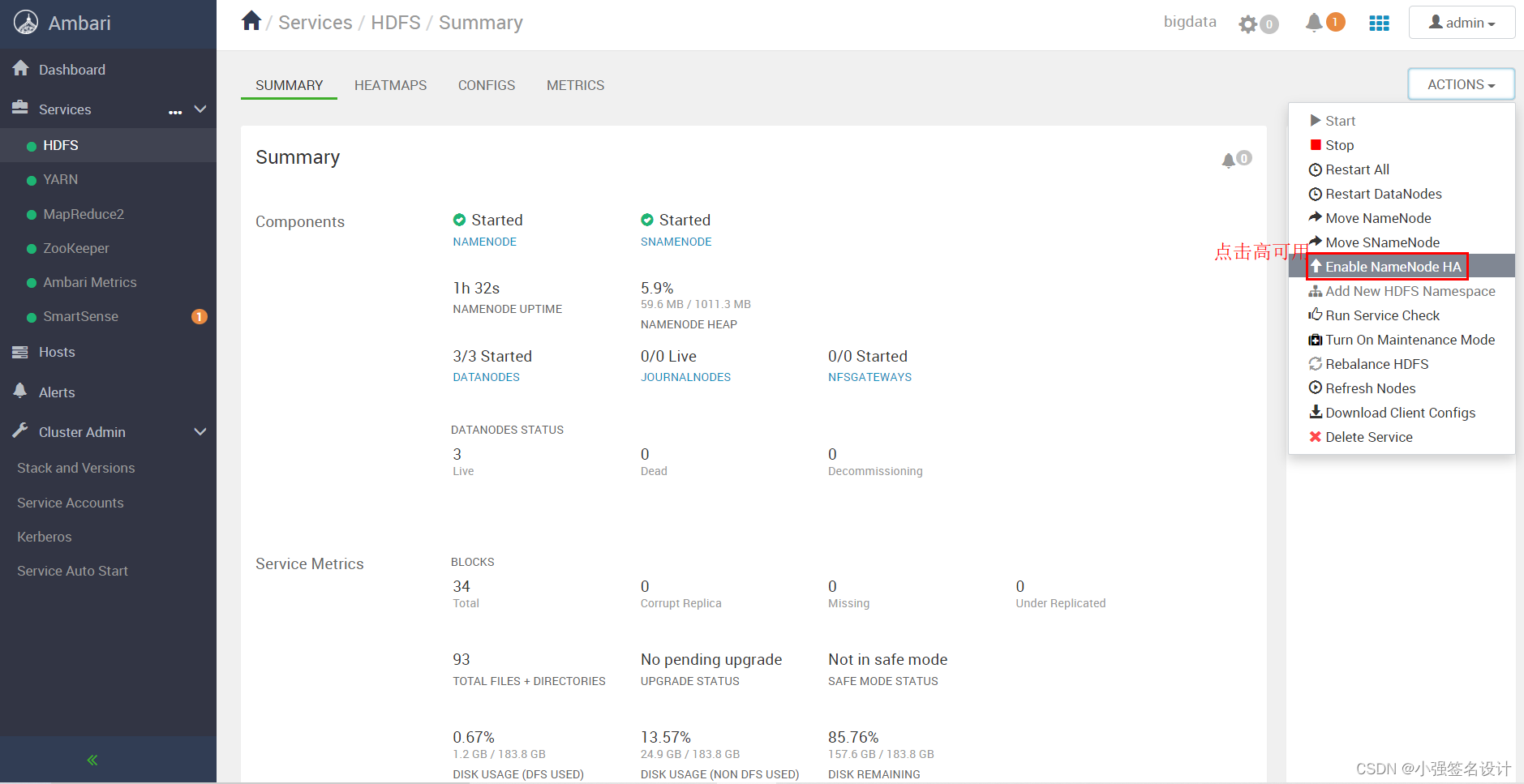This screenshot has height=784, width=1524.
Task: Toggle the ACTIONS dropdown button
Action: pos(1462,84)
